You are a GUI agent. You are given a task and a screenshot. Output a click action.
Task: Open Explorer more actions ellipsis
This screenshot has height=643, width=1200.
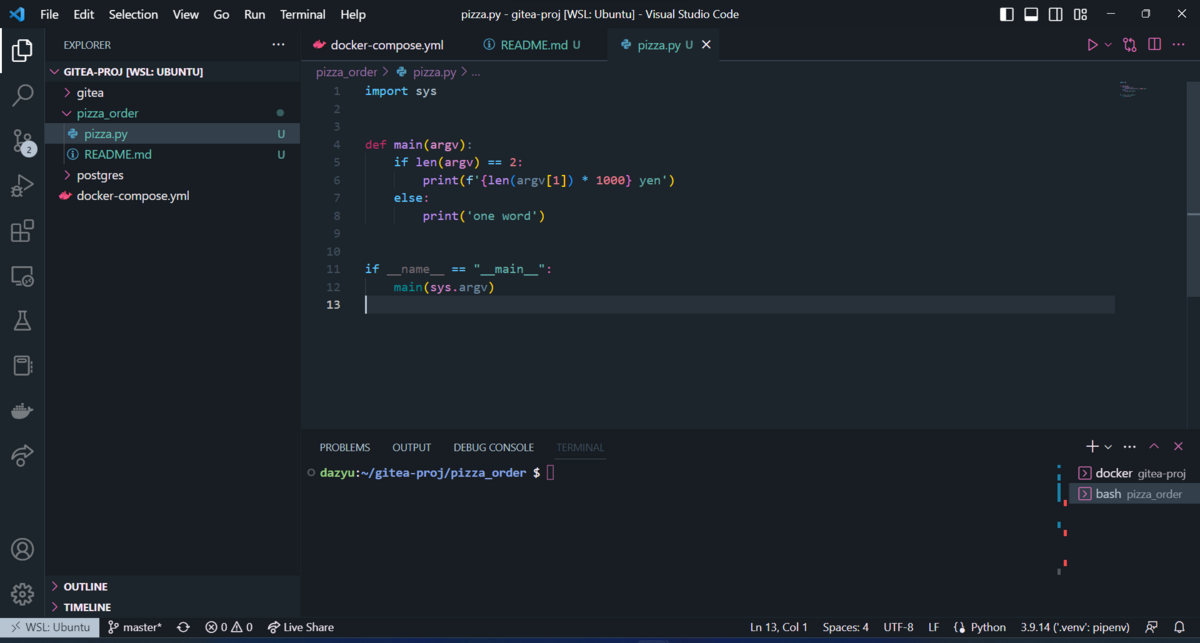point(278,45)
